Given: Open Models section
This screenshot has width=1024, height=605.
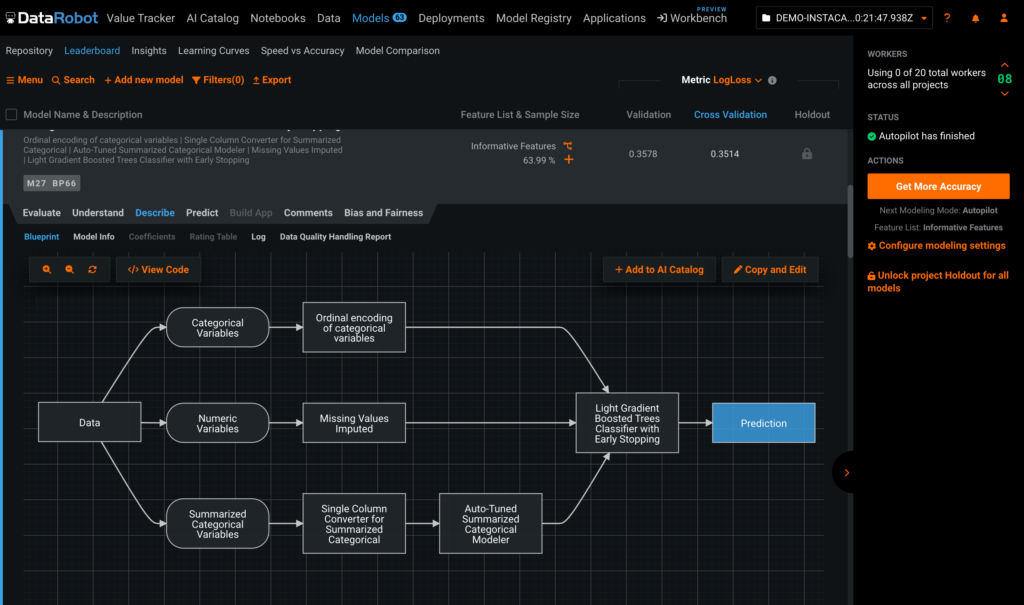Looking at the screenshot, I should [379, 18].
